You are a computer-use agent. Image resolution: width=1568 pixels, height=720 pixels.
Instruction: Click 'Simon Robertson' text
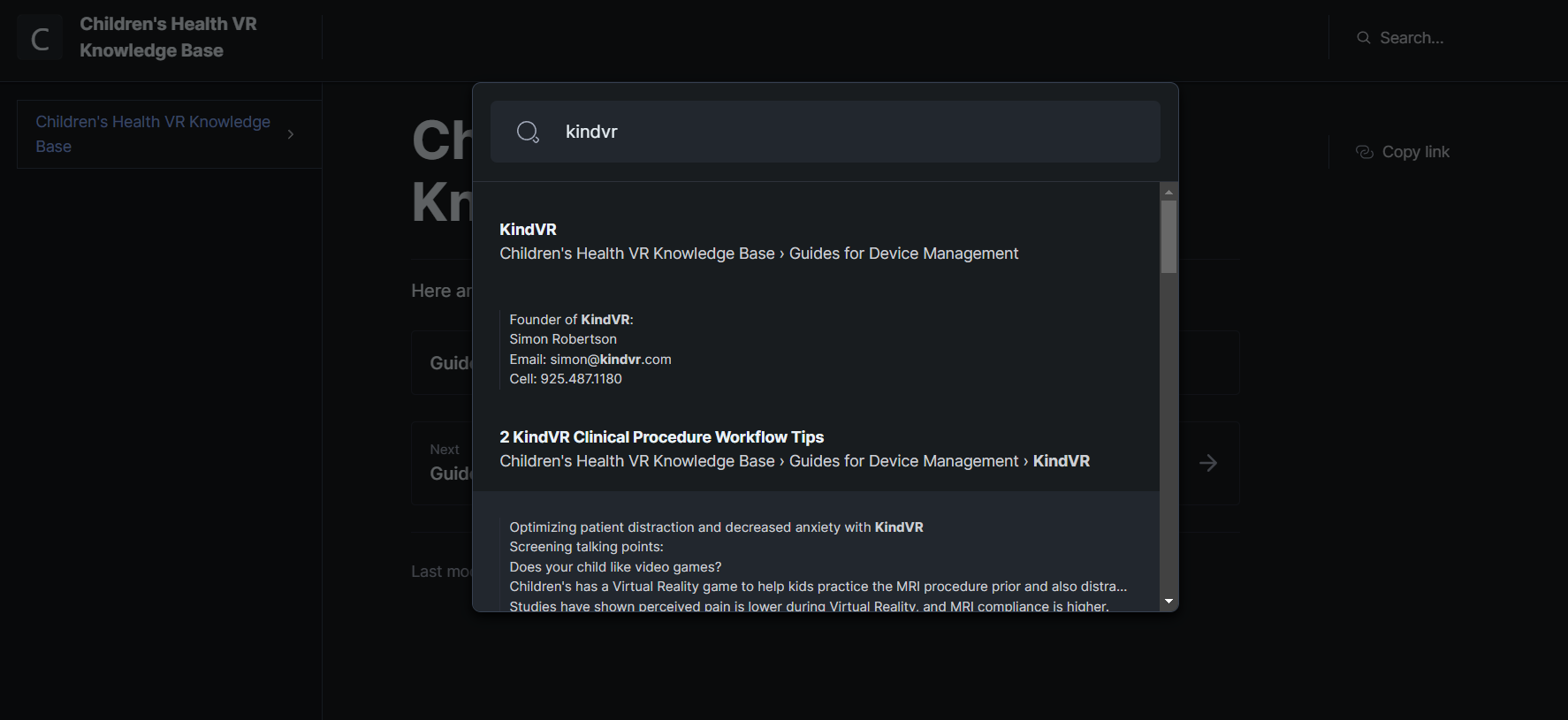(x=563, y=339)
